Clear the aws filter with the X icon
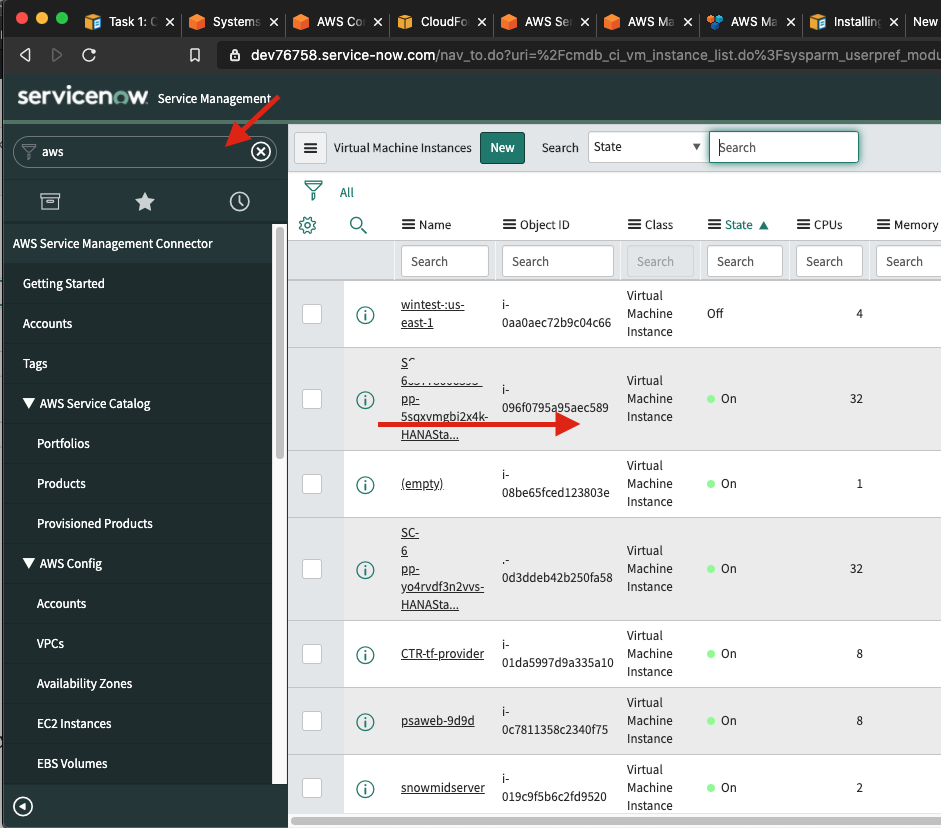941x828 pixels. tap(260, 150)
